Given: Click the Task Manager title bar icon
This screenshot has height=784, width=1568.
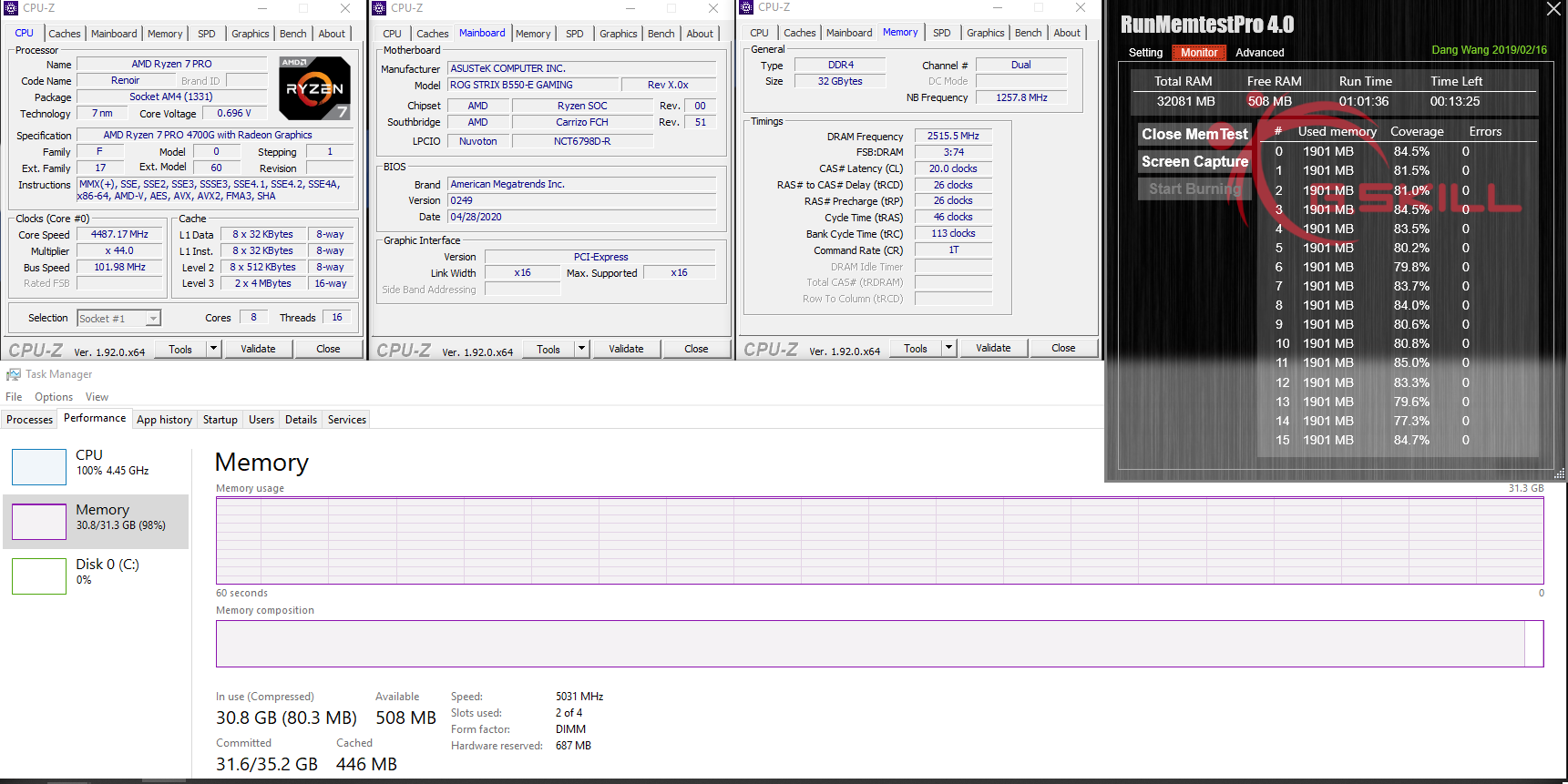Looking at the screenshot, I should pyautogui.click(x=13, y=374).
